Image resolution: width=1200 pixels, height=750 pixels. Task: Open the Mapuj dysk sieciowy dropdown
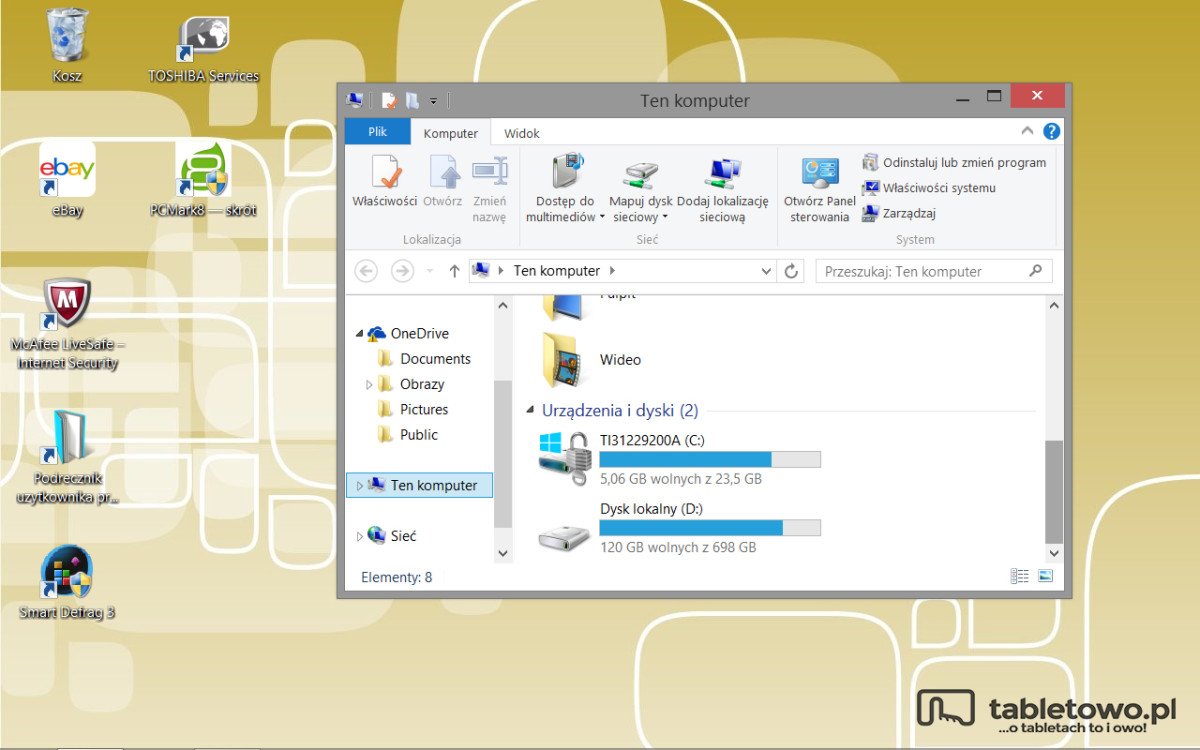click(x=641, y=188)
